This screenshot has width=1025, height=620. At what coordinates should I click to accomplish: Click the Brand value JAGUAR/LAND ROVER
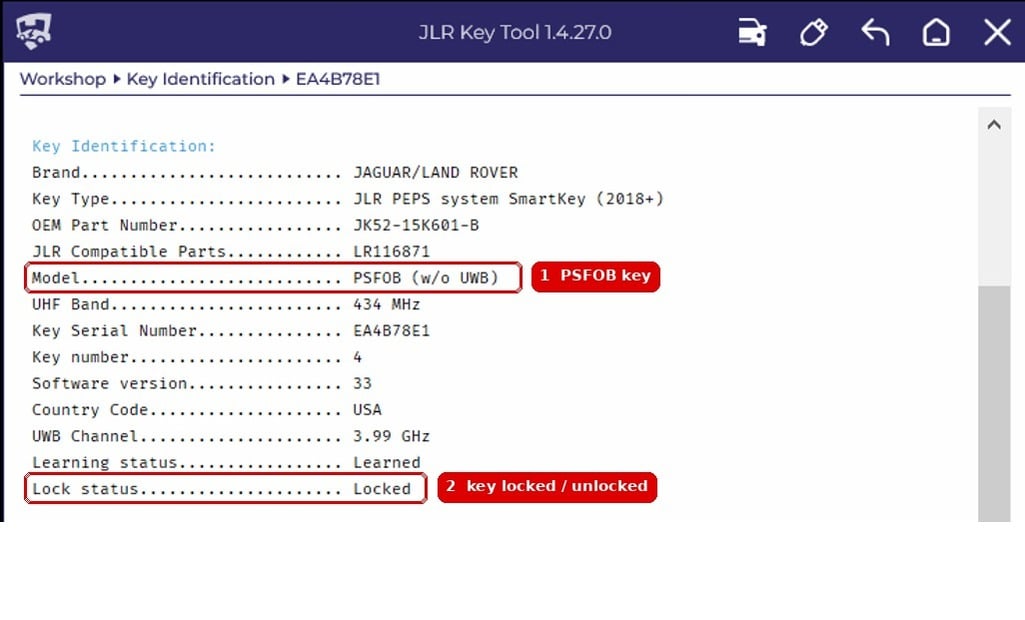pyautogui.click(x=436, y=173)
